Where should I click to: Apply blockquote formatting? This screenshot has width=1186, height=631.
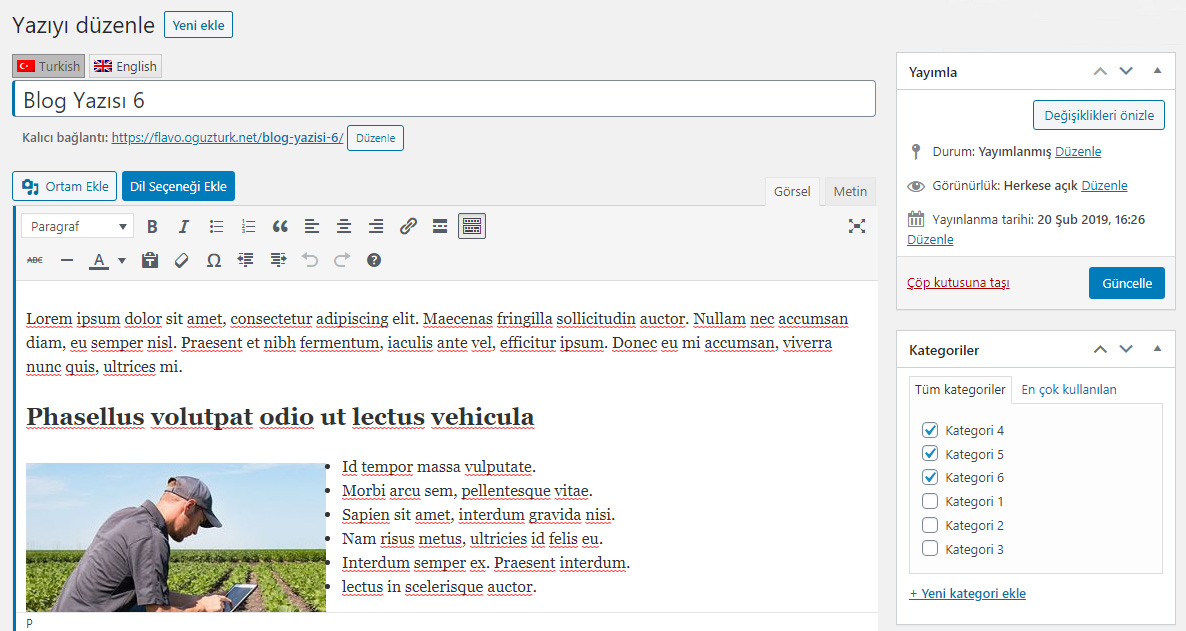tap(280, 226)
